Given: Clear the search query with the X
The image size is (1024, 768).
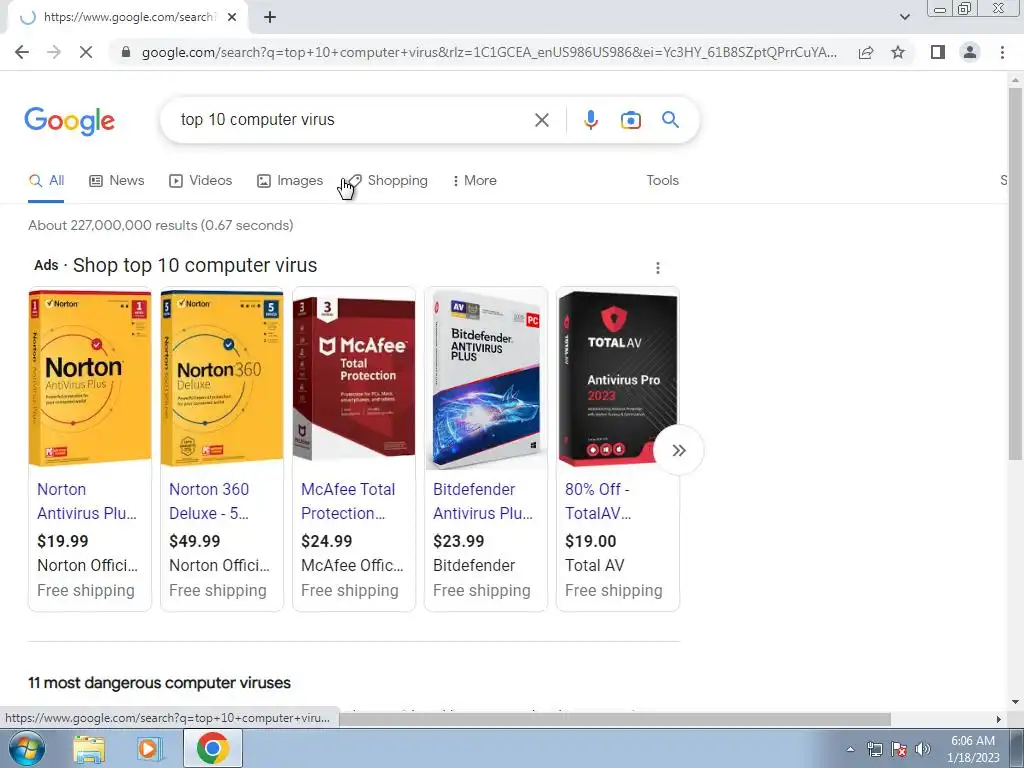Looking at the screenshot, I should click(x=541, y=120).
